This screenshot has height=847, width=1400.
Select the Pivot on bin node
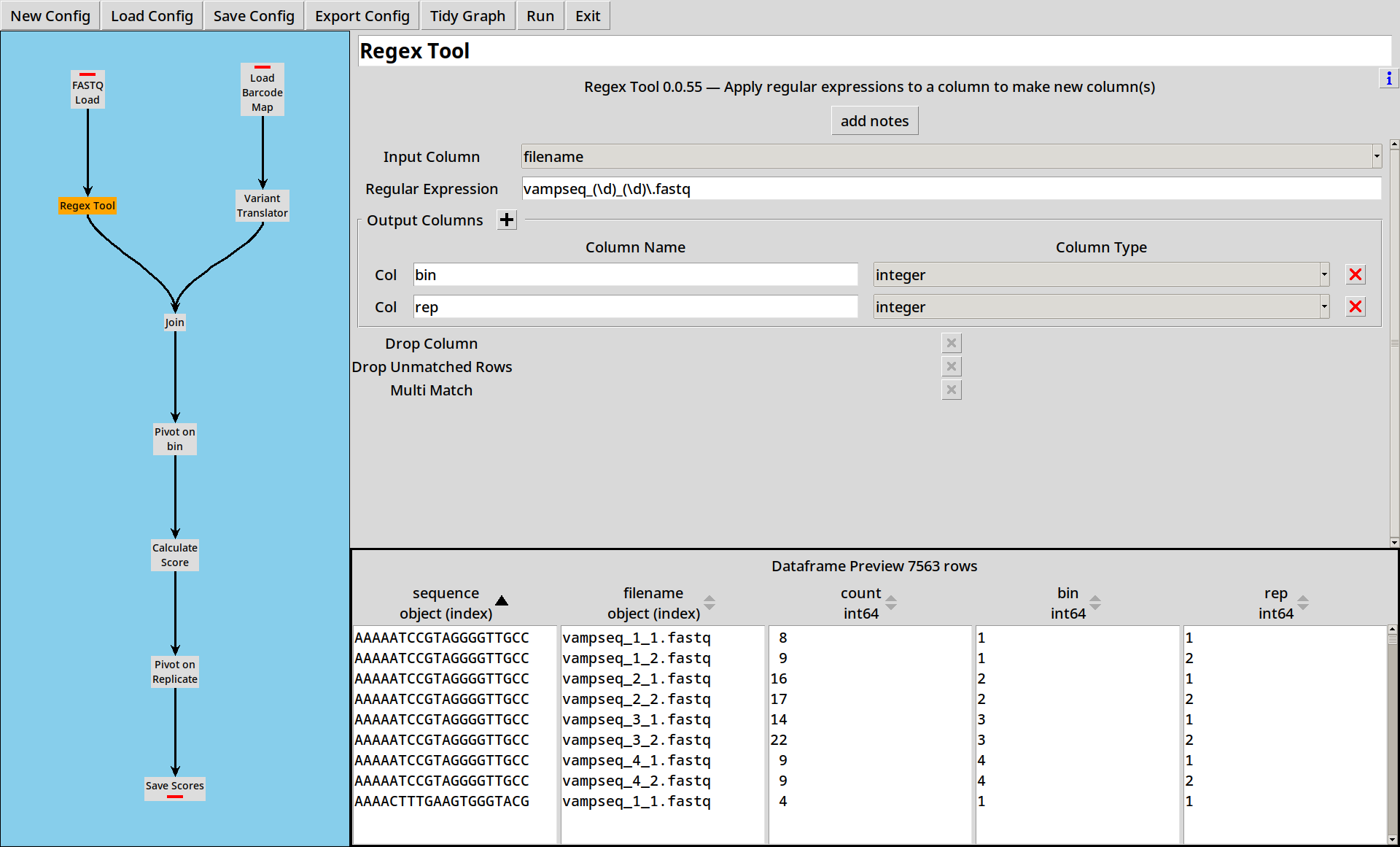175,439
